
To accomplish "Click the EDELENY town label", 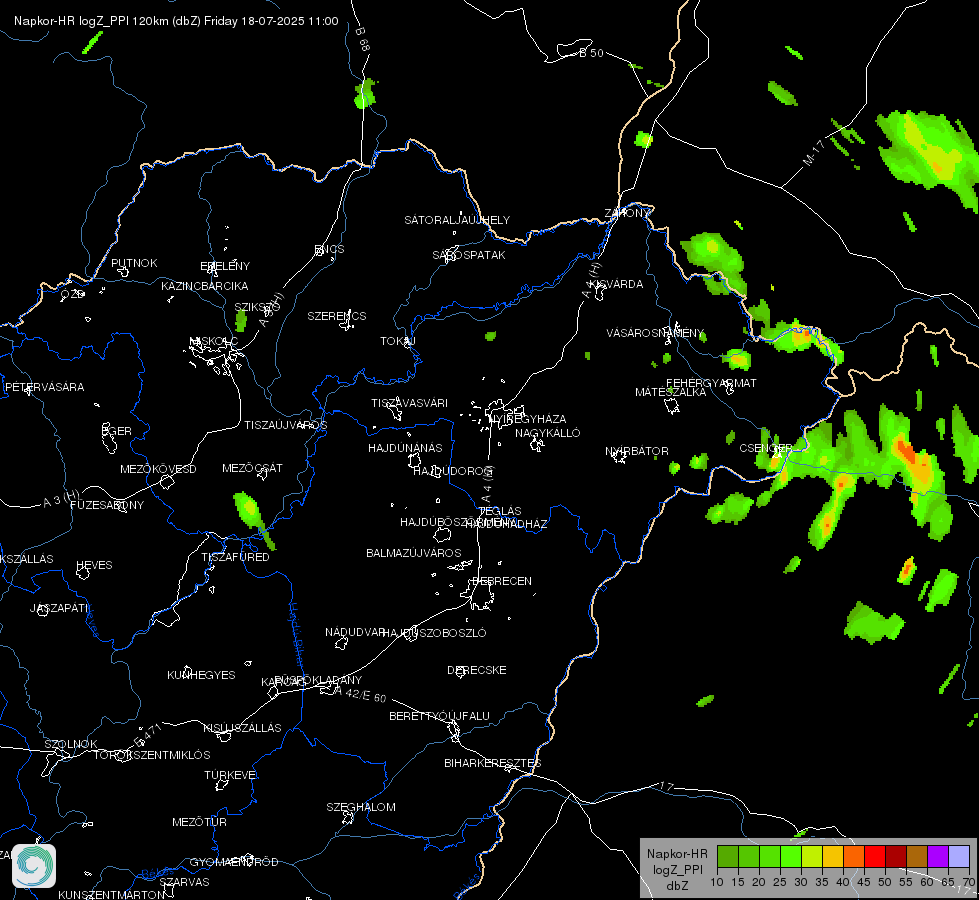I will (225, 266).
